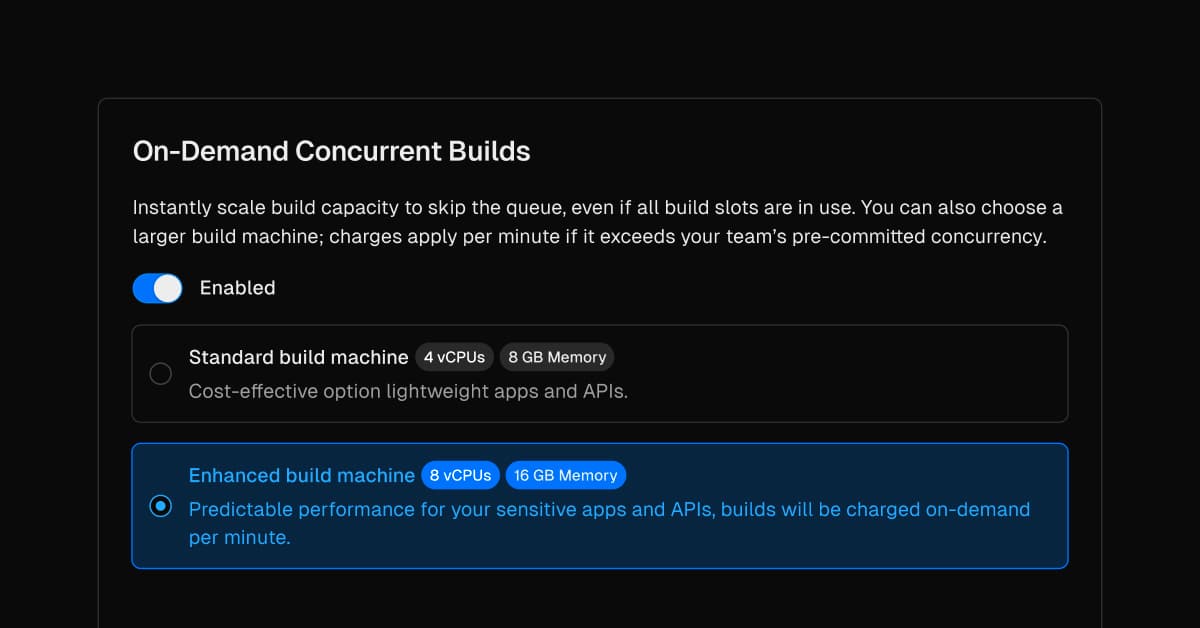Click the On-Demand Concurrent Builds heading

(x=331, y=152)
